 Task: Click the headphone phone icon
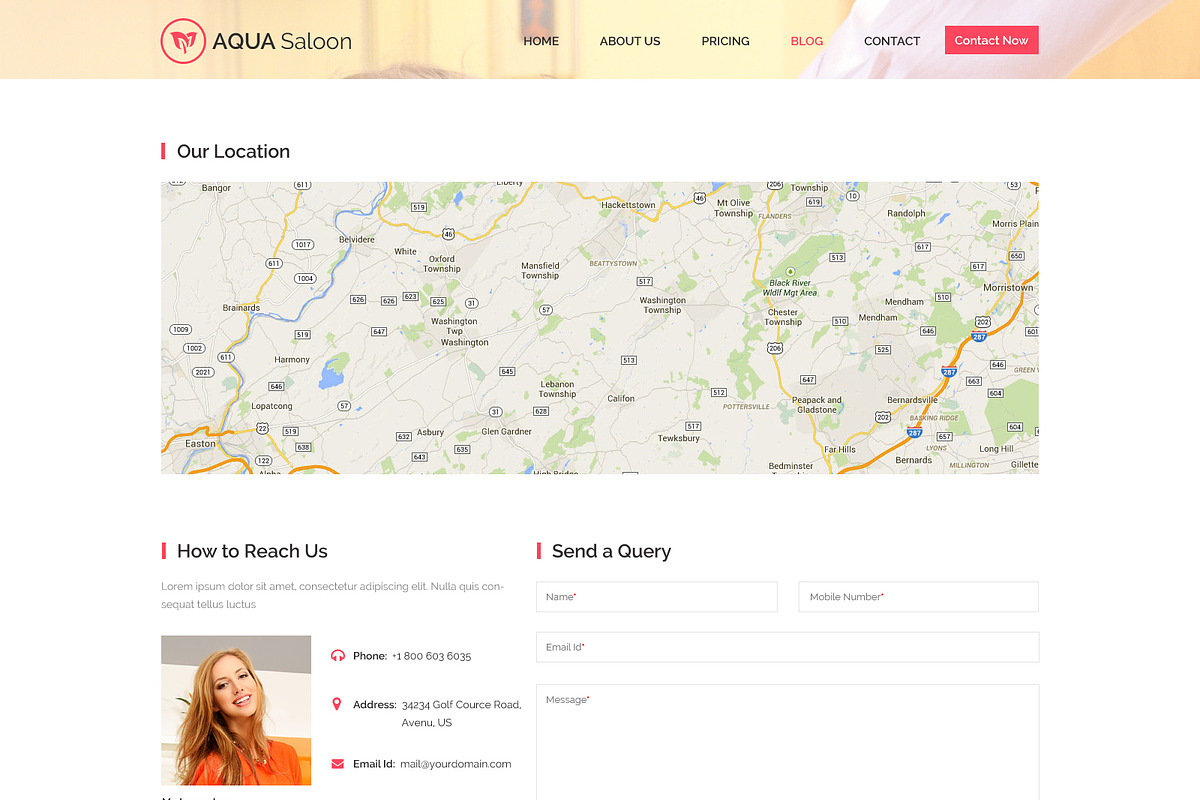[337, 656]
